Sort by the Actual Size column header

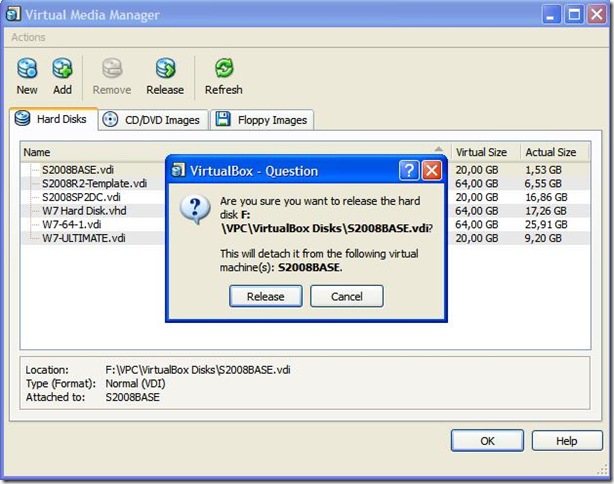554,152
